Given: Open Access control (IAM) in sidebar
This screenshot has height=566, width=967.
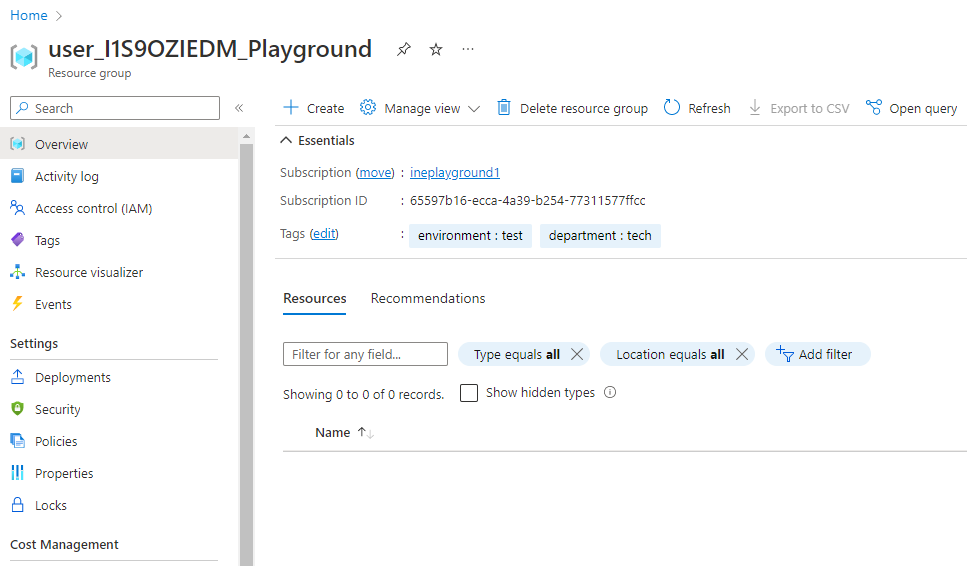Looking at the screenshot, I should click(93, 208).
